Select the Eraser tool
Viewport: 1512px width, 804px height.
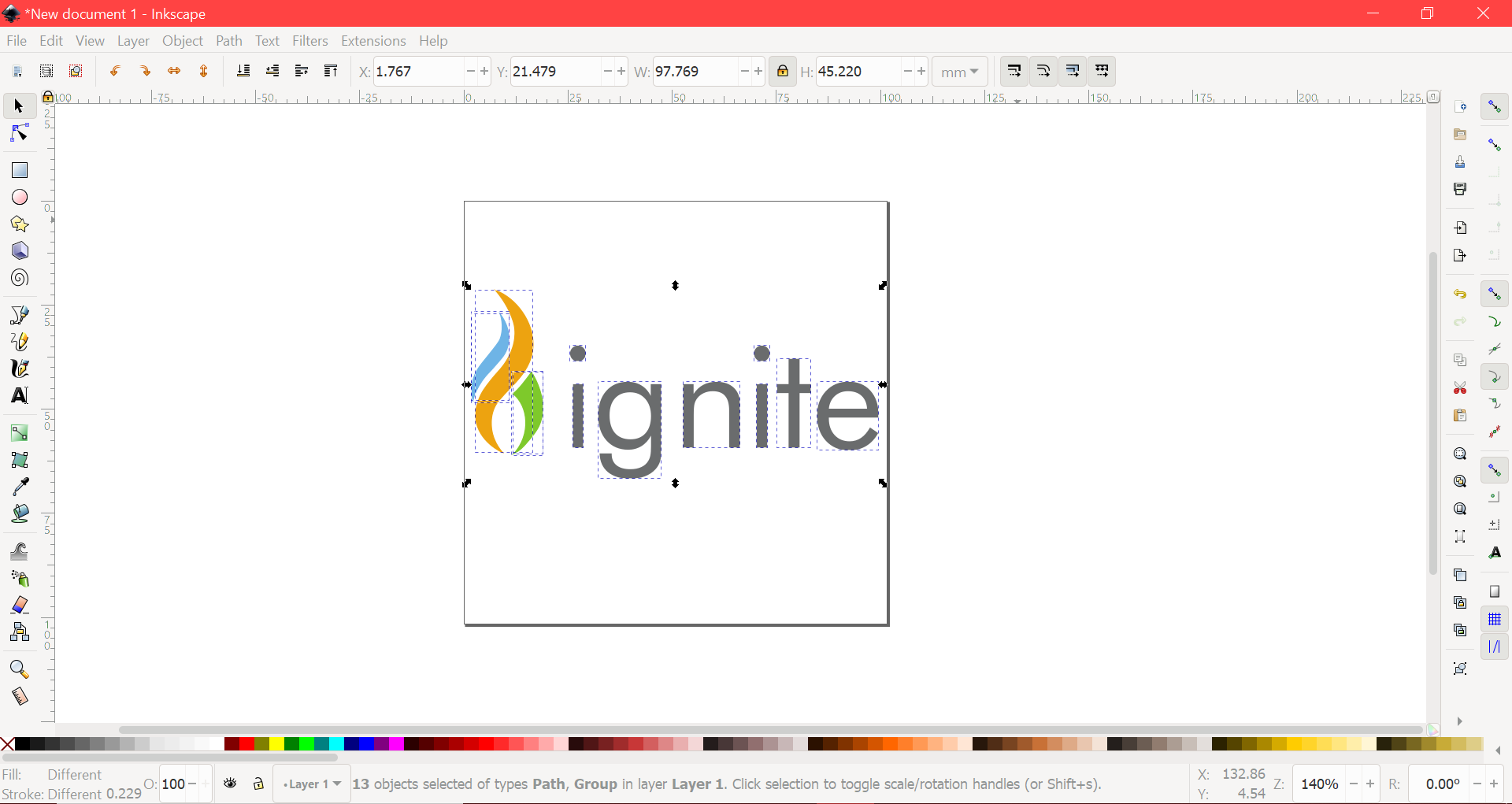20,605
